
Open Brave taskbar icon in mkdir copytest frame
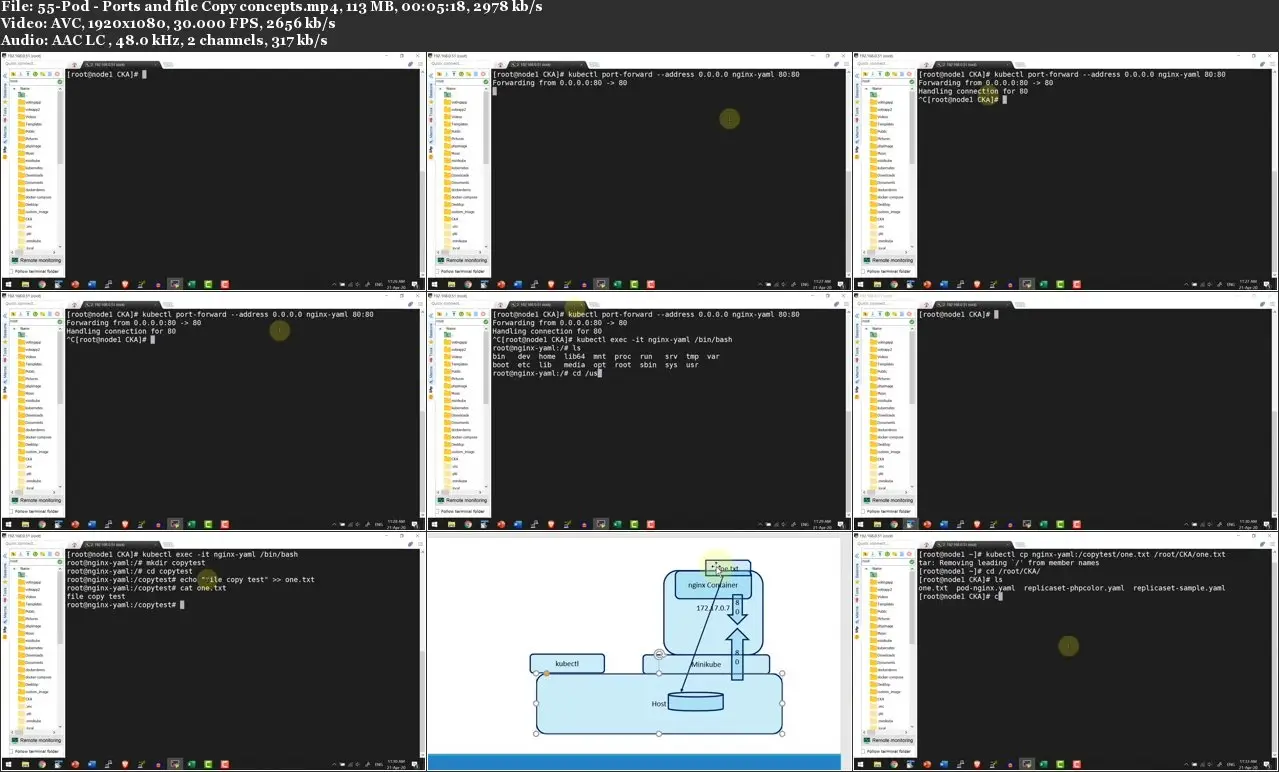(125, 765)
